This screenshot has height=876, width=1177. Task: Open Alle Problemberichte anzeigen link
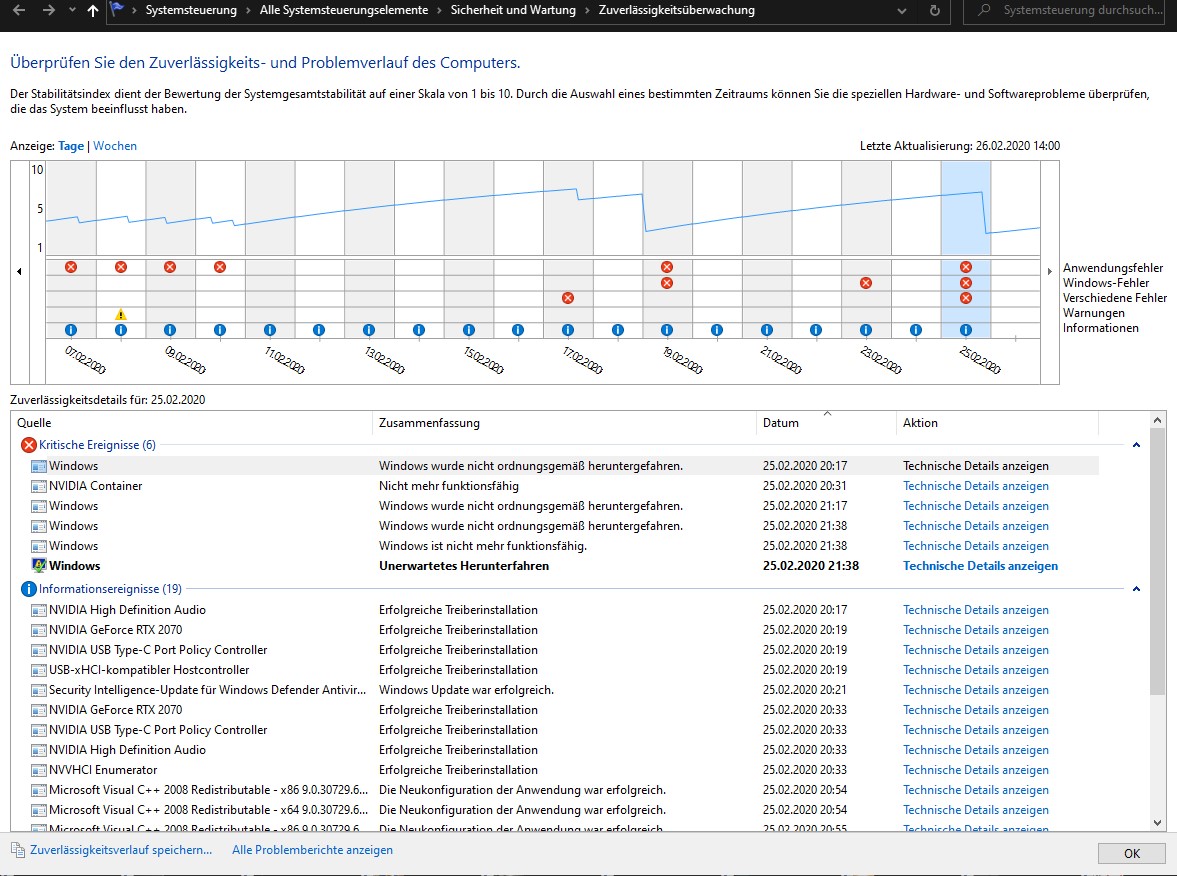coord(312,850)
